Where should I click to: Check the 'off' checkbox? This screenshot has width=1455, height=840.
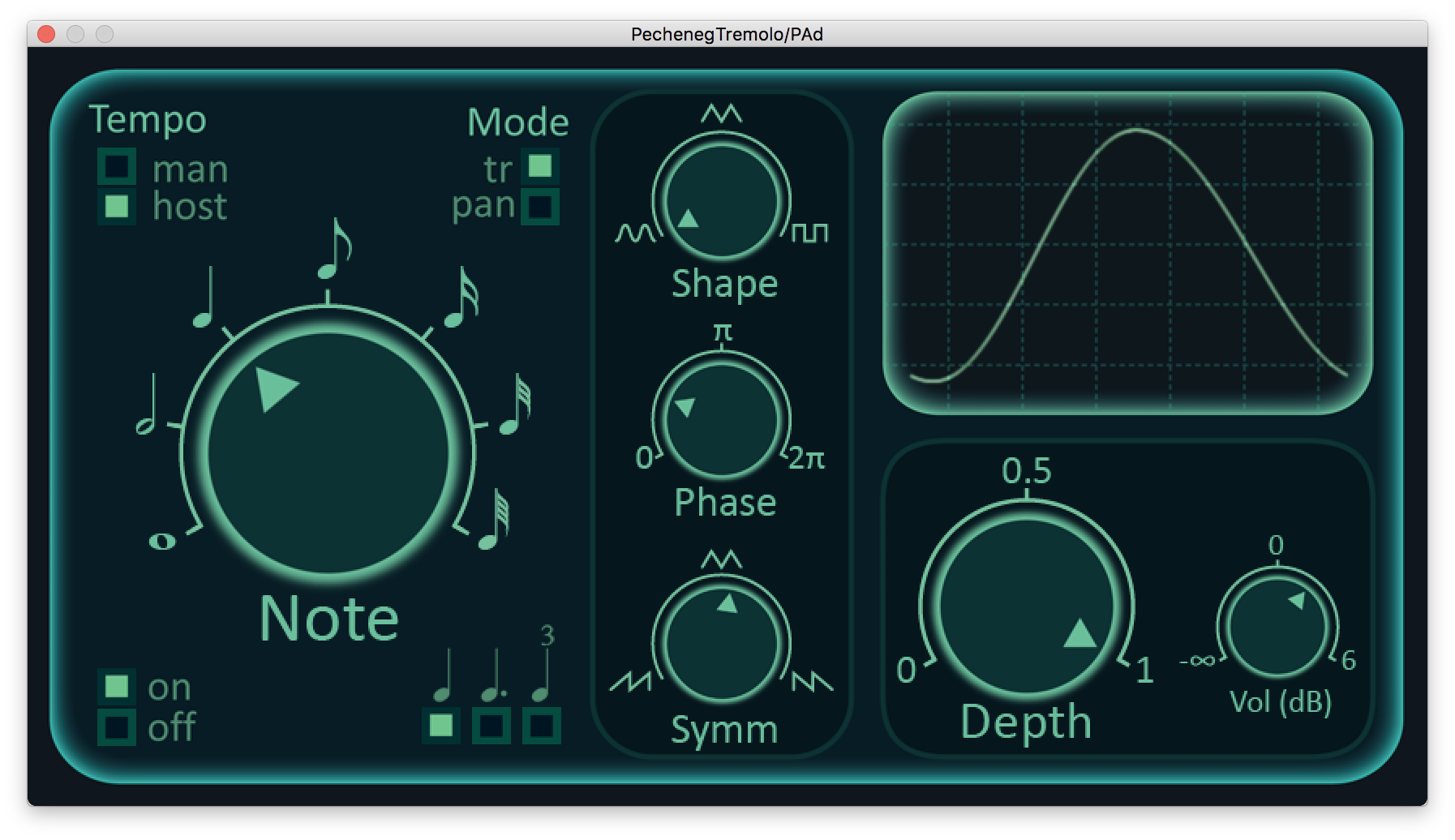[x=117, y=726]
